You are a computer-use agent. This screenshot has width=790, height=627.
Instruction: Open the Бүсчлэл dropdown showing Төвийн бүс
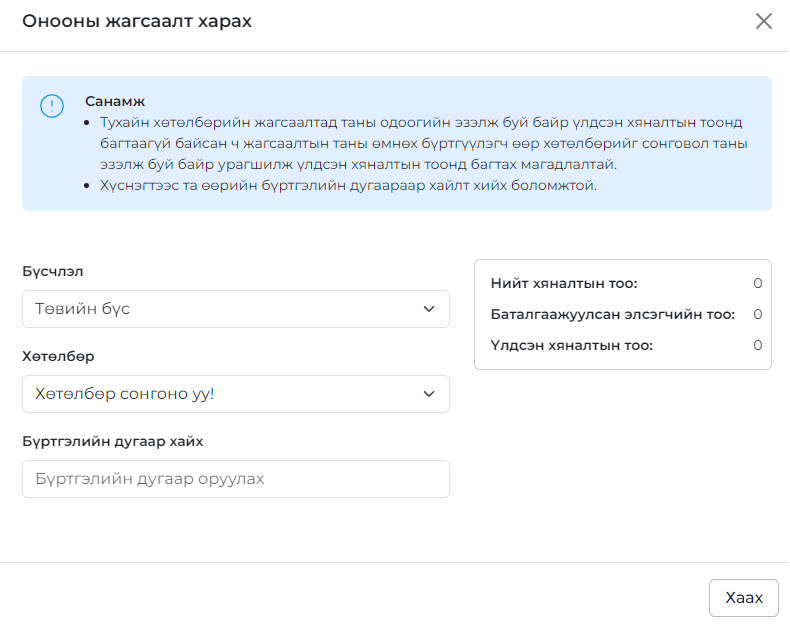[x=236, y=309]
